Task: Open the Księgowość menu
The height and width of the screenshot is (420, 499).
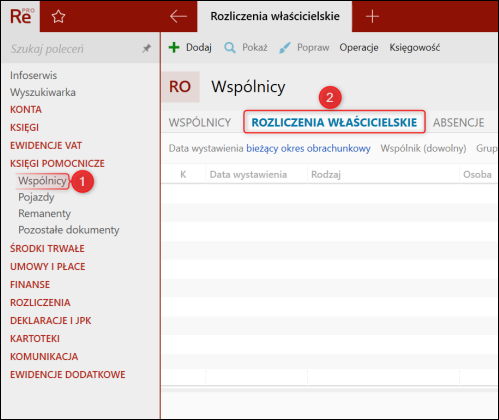Action: (415, 48)
